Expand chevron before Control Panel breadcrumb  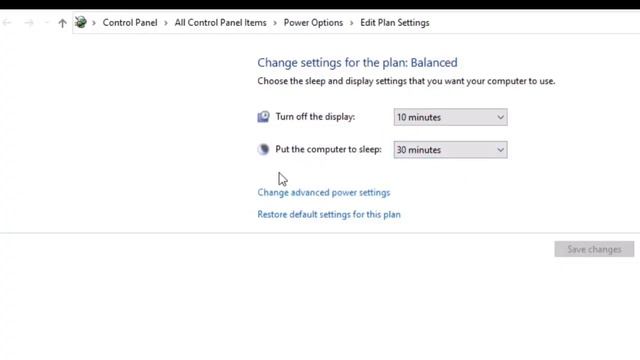click(x=94, y=23)
